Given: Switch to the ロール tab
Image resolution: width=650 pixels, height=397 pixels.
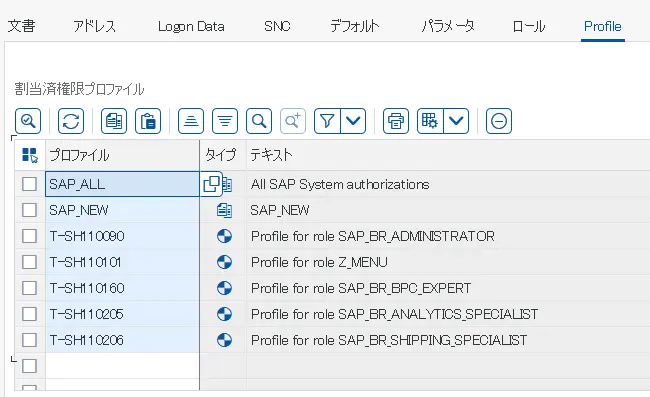Looking at the screenshot, I should point(529,26).
